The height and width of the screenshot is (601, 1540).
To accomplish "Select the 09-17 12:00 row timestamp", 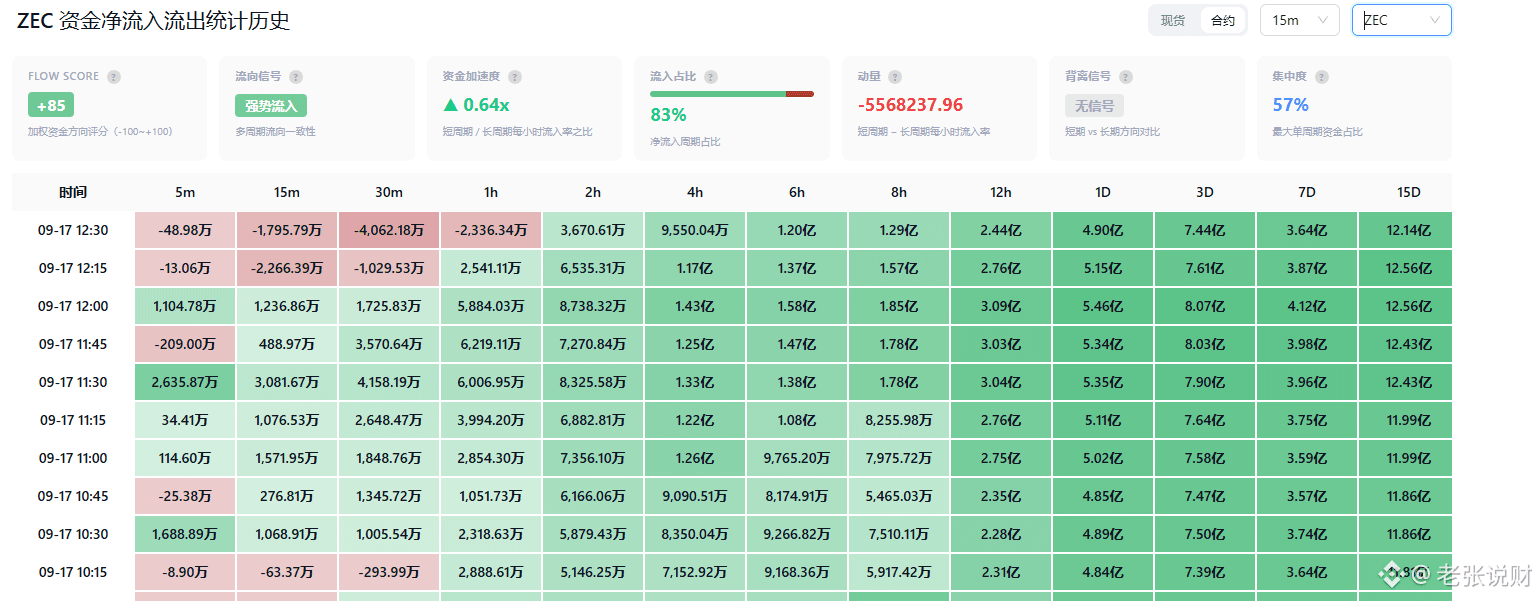I will tap(73, 306).
